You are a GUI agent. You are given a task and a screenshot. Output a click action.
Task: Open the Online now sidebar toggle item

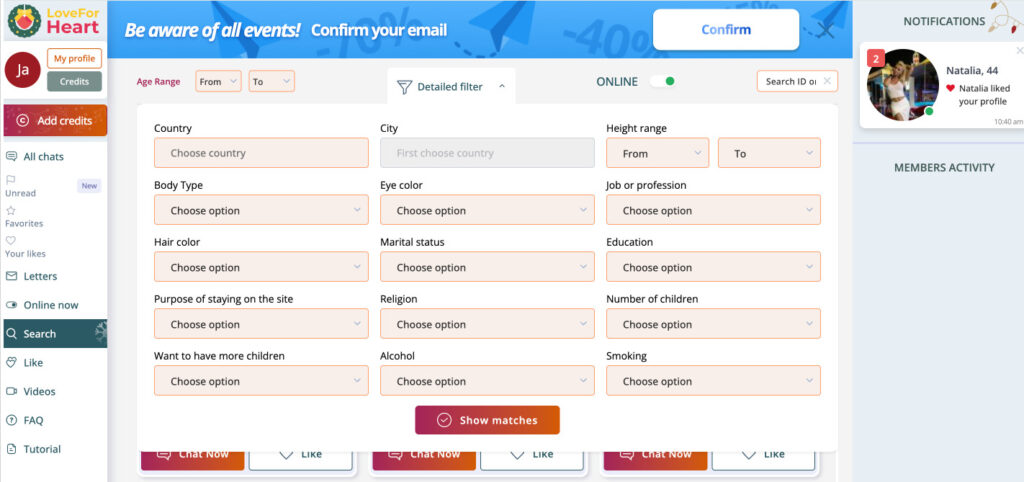coord(42,305)
